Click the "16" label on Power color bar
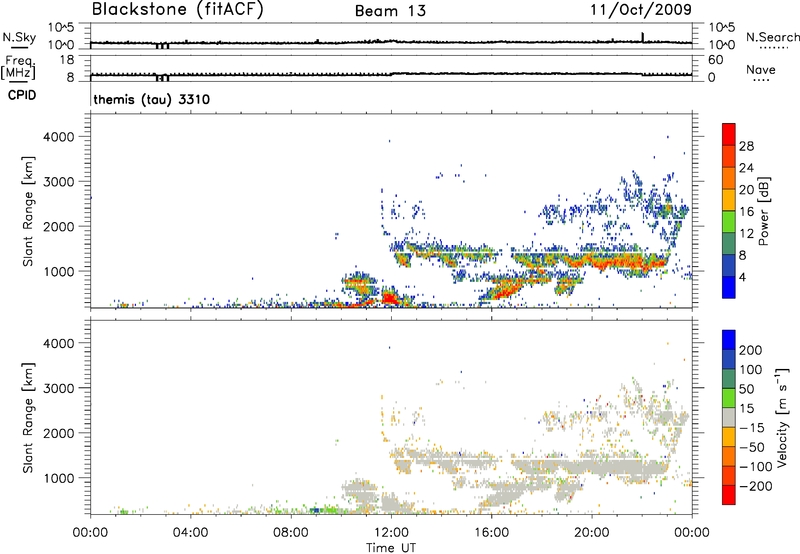 (x=746, y=212)
